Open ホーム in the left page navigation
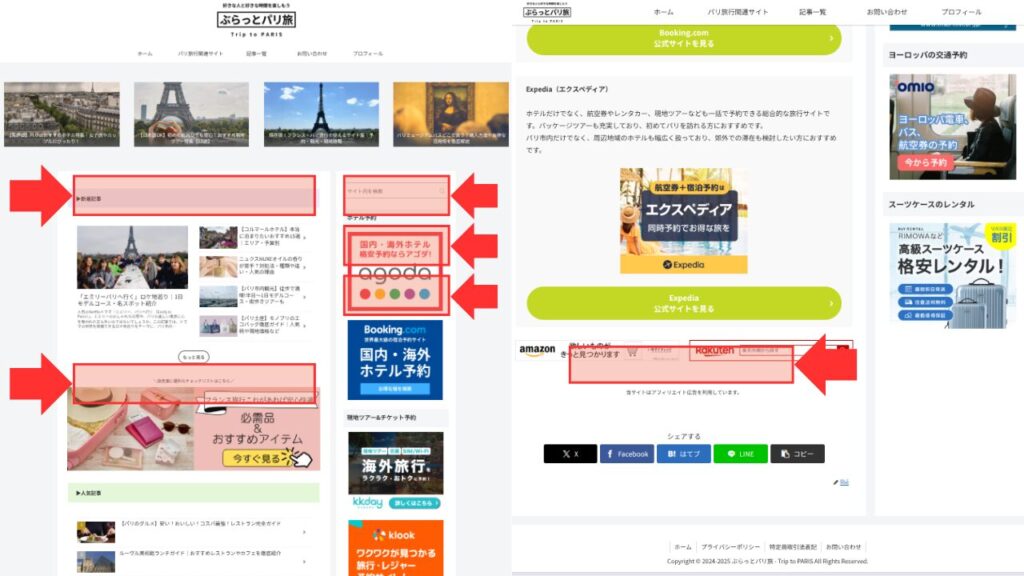The image size is (1024, 576). coord(145,53)
